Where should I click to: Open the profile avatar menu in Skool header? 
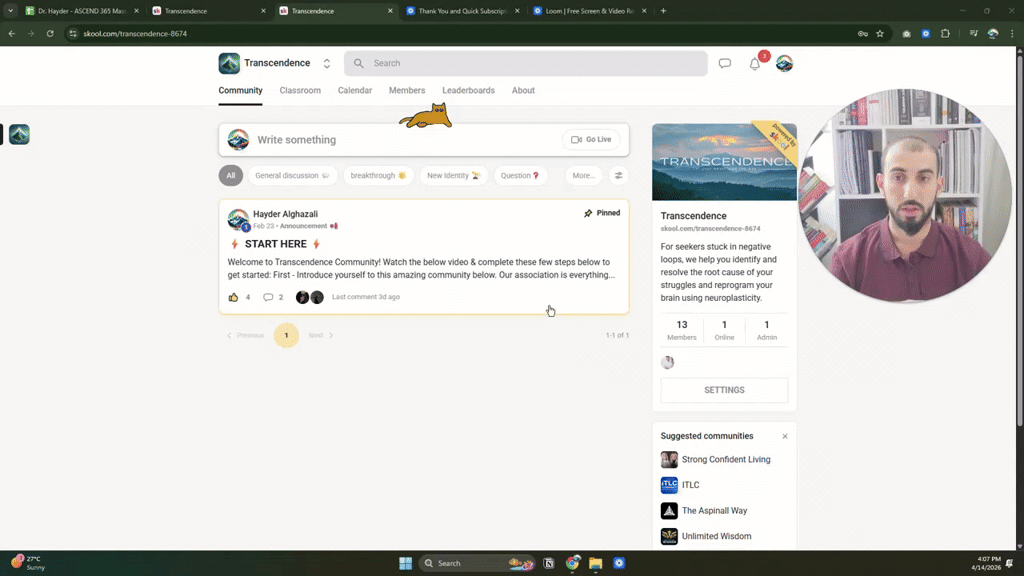tap(784, 63)
